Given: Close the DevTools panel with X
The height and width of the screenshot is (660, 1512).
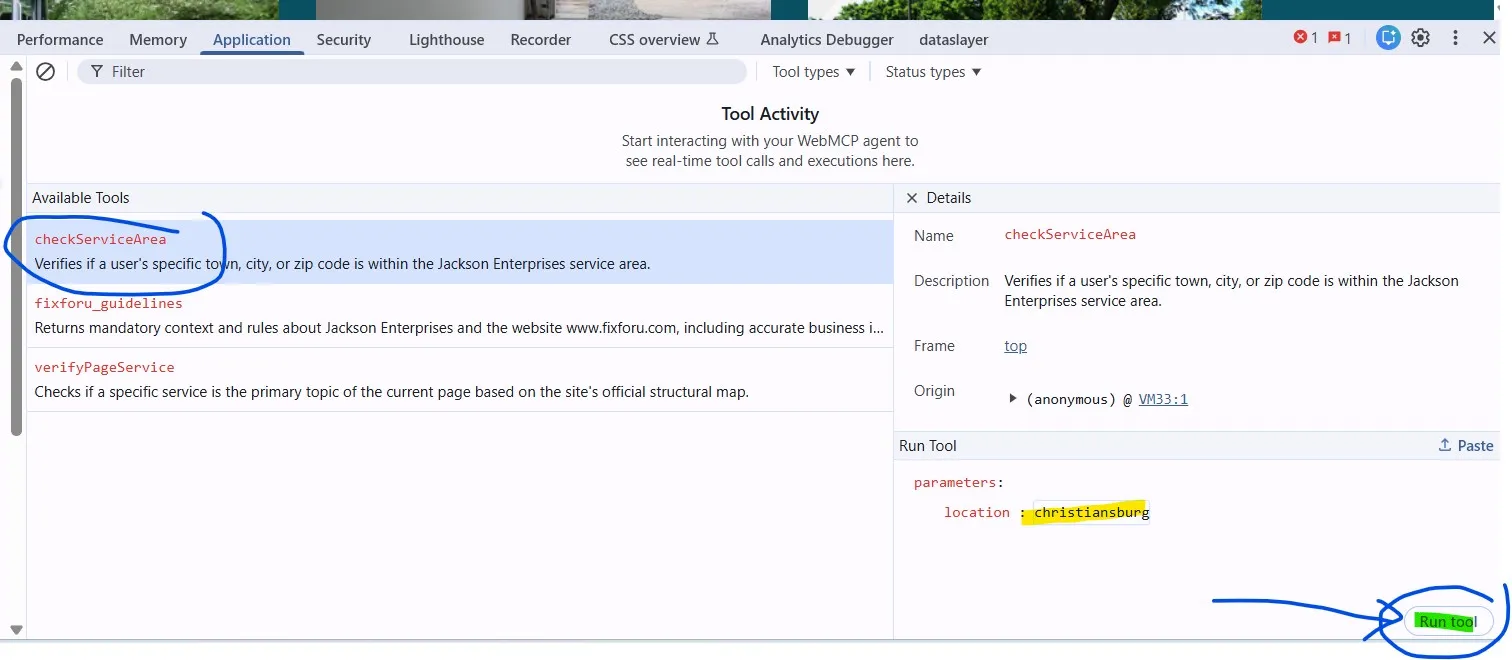Looking at the screenshot, I should 1489,38.
